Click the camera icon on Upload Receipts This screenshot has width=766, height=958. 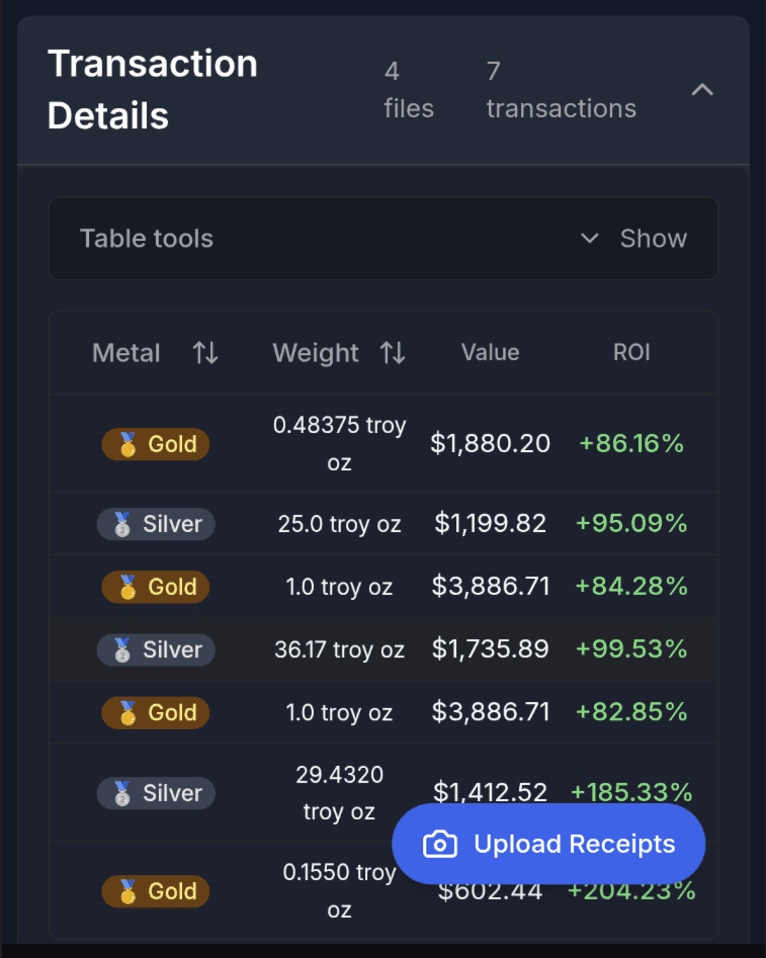click(x=439, y=845)
